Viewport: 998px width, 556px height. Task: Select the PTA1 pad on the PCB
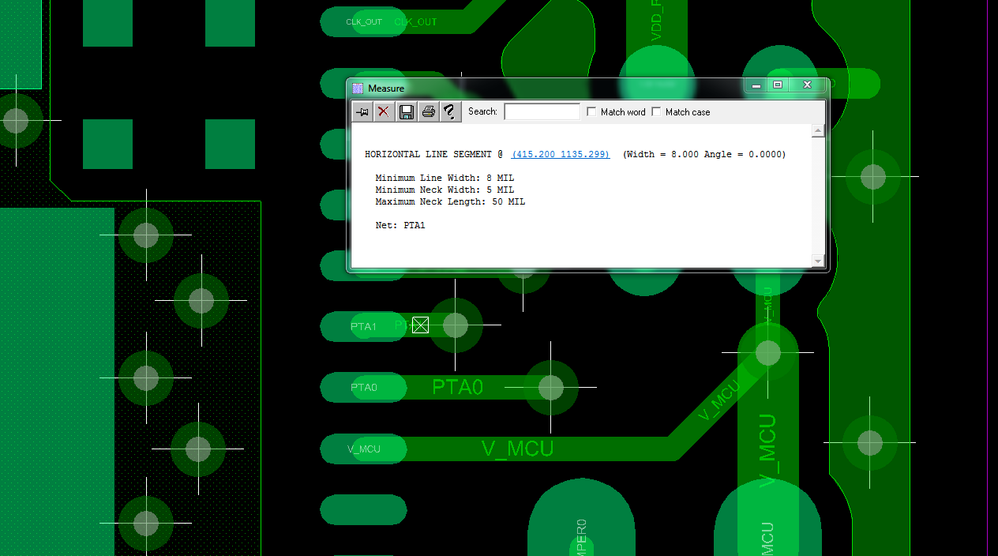click(363, 326)
